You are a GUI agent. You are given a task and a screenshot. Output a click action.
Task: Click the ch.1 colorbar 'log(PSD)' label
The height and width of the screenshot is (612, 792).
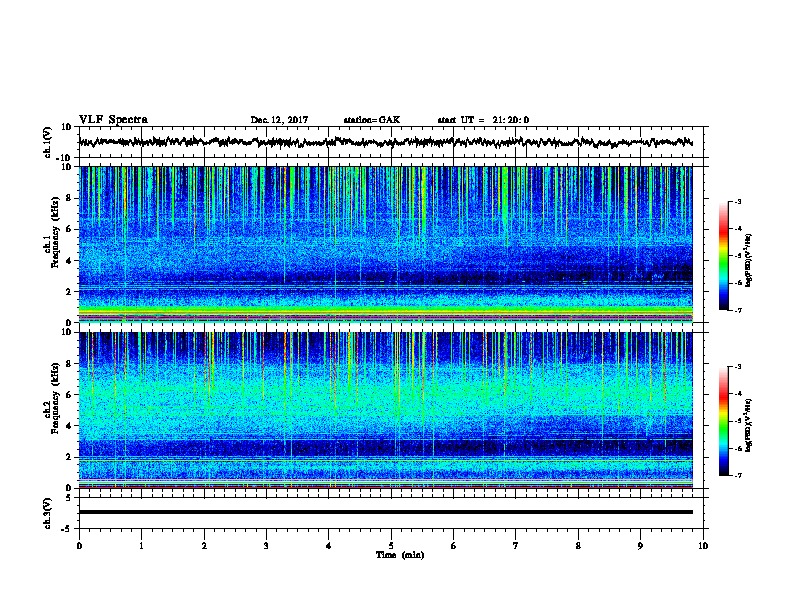click(748, 260)
